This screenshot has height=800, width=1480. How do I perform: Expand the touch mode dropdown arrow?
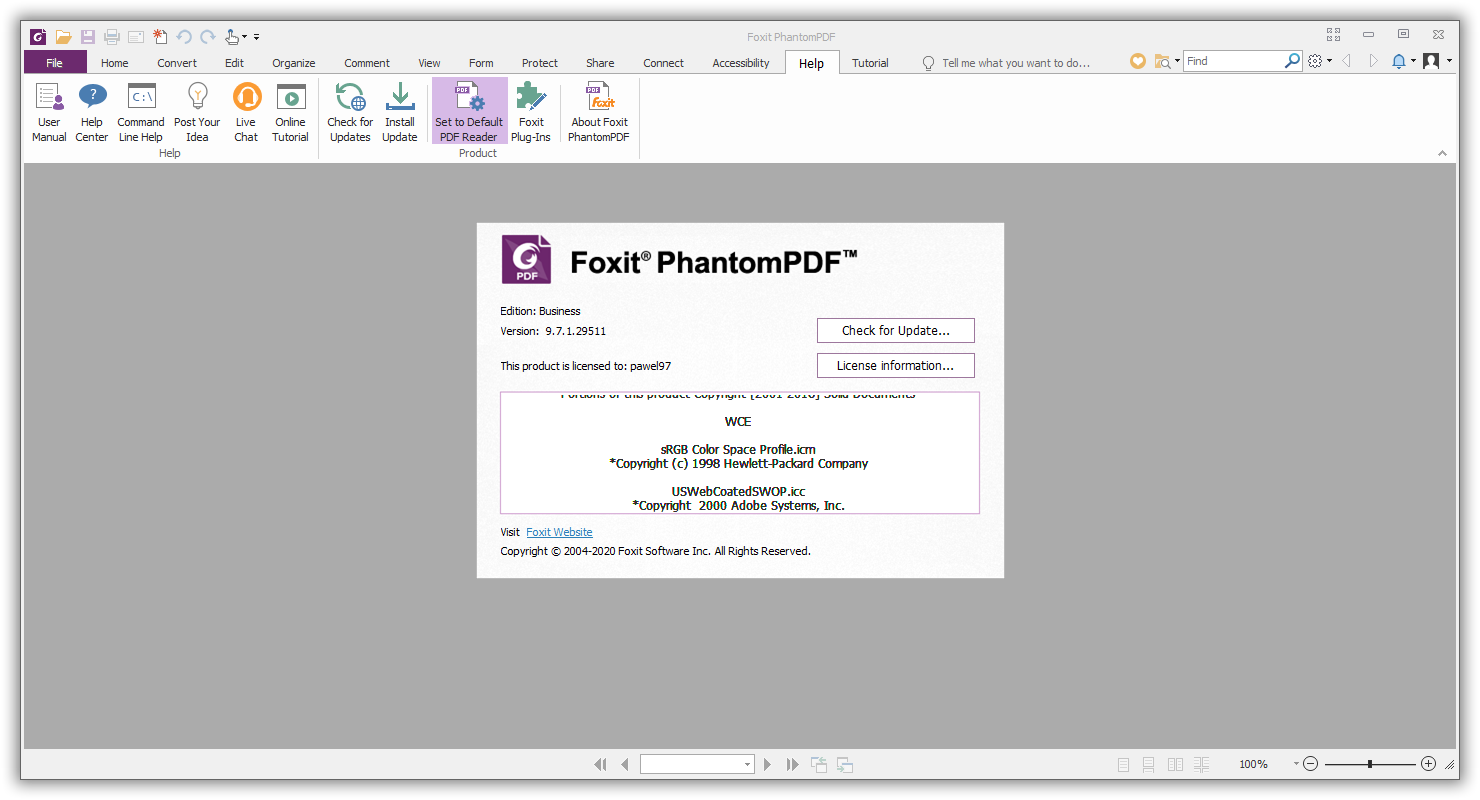(244, 37)
